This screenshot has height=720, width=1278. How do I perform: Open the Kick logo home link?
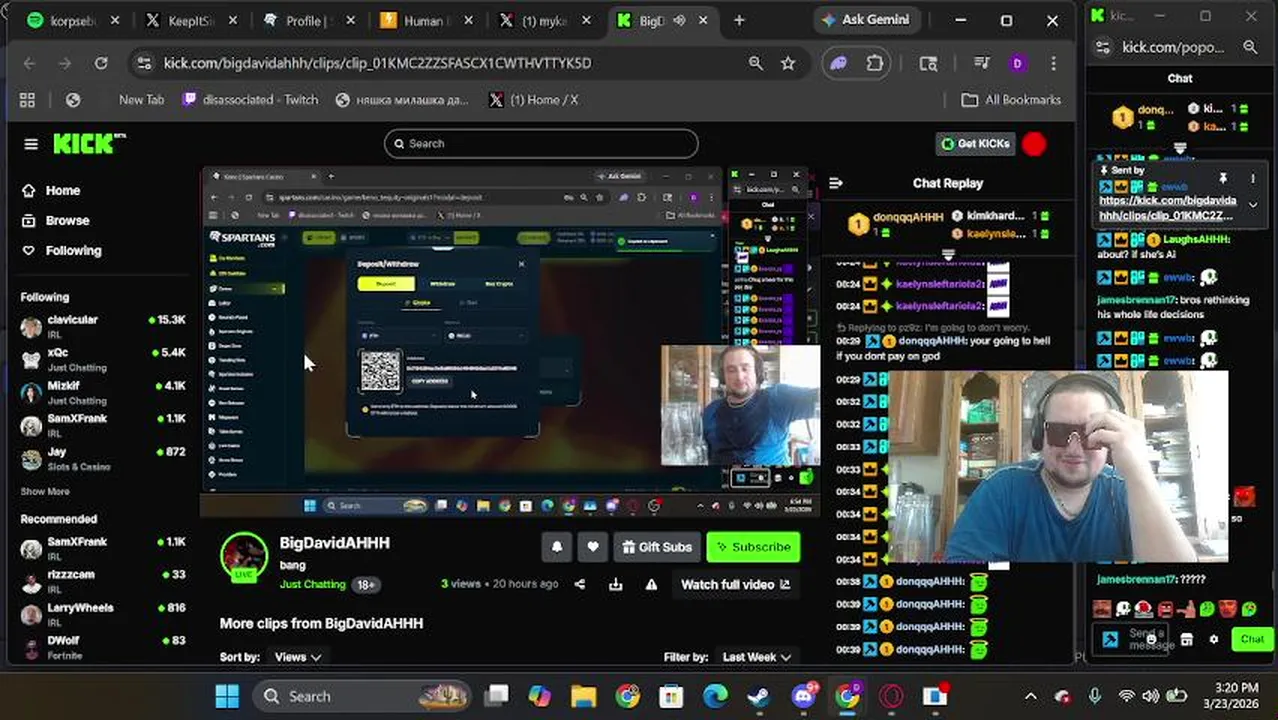click(x=89, y=144)
